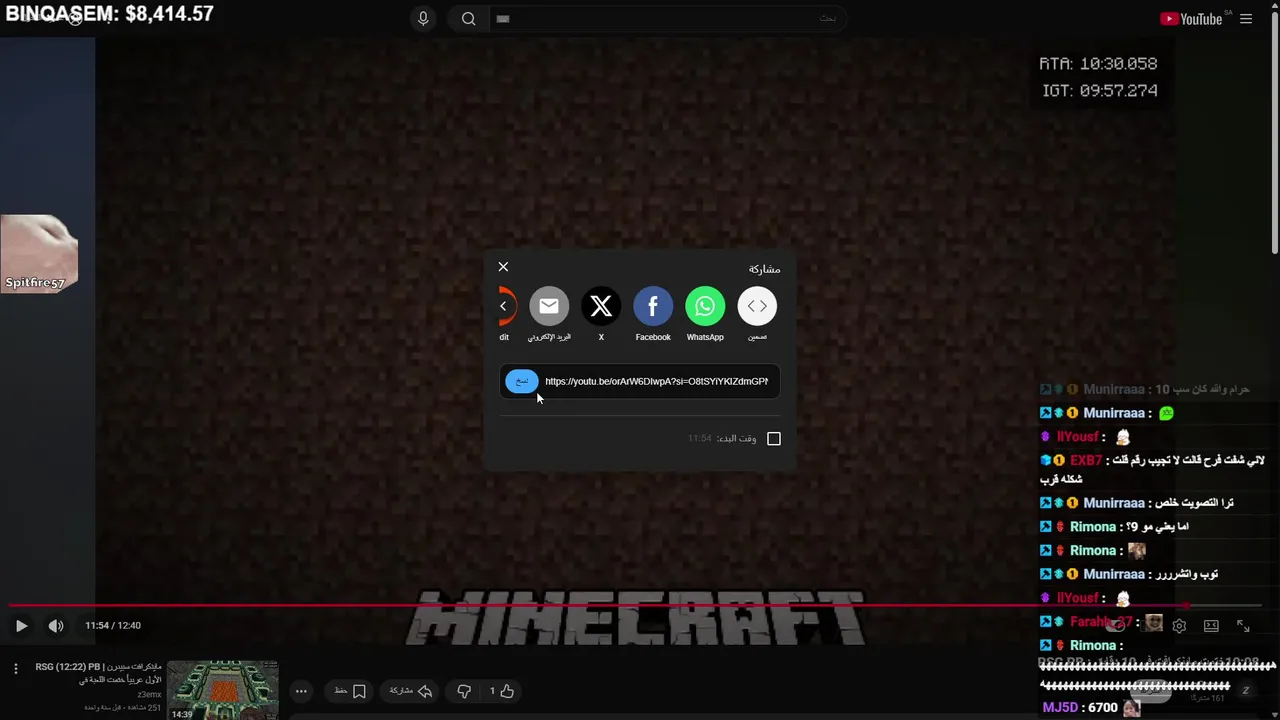
Task: Open the player settings gear
Action: point(1180,626)
